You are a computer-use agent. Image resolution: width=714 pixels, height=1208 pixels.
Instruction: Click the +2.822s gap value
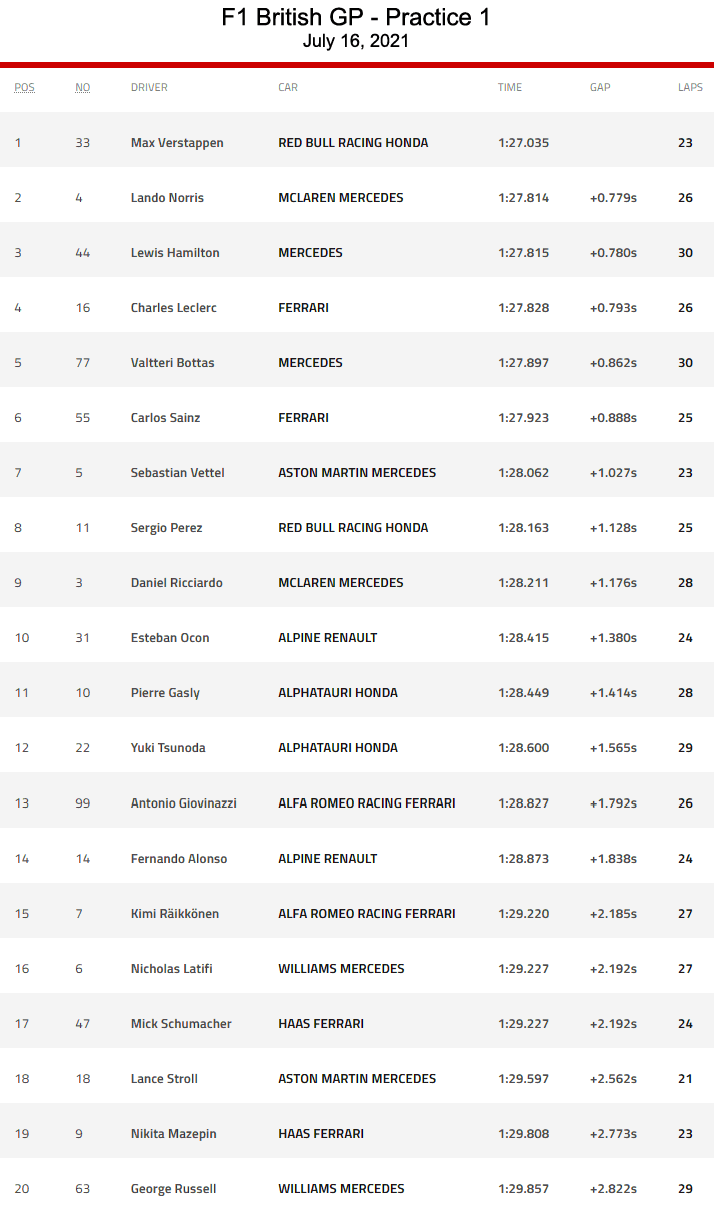click(x=613, y=1189)
